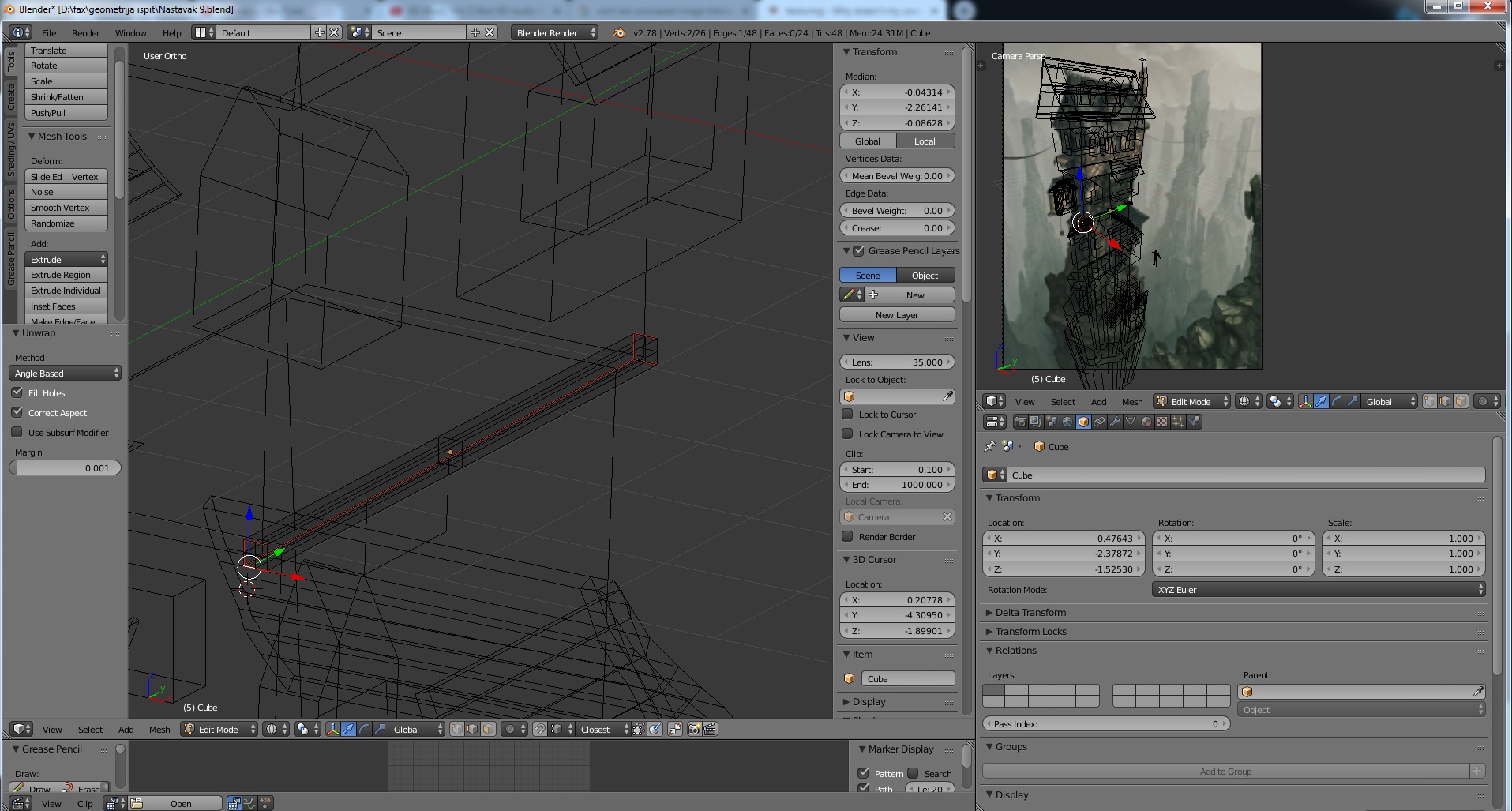Image resolution: width=1512 pixels, height=811 pixels.
Task: Open XYZ Euler rotation mode dropdown
Action: point(1319,589)
